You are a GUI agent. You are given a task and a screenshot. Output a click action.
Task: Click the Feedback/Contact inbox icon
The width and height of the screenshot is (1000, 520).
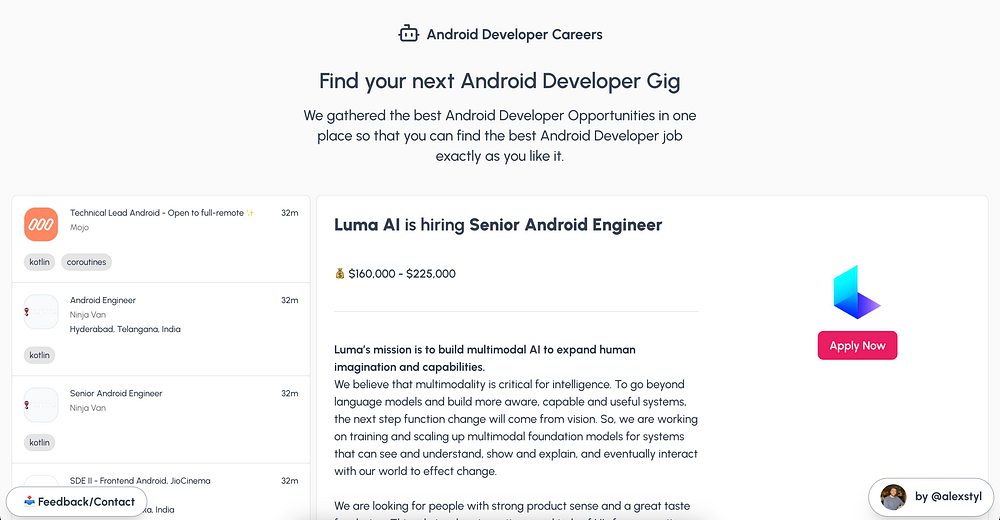[28, 502]
